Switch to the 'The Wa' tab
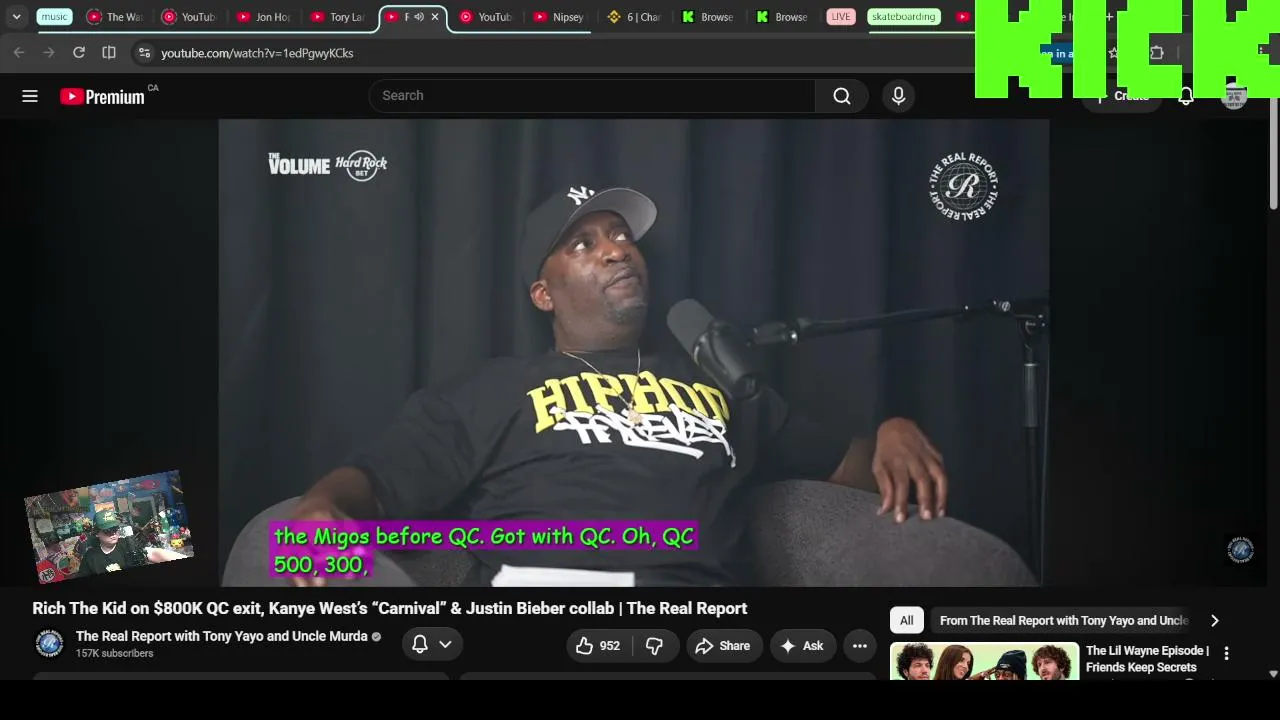This screenshot has height=720, width=1280. coord(117,17)
